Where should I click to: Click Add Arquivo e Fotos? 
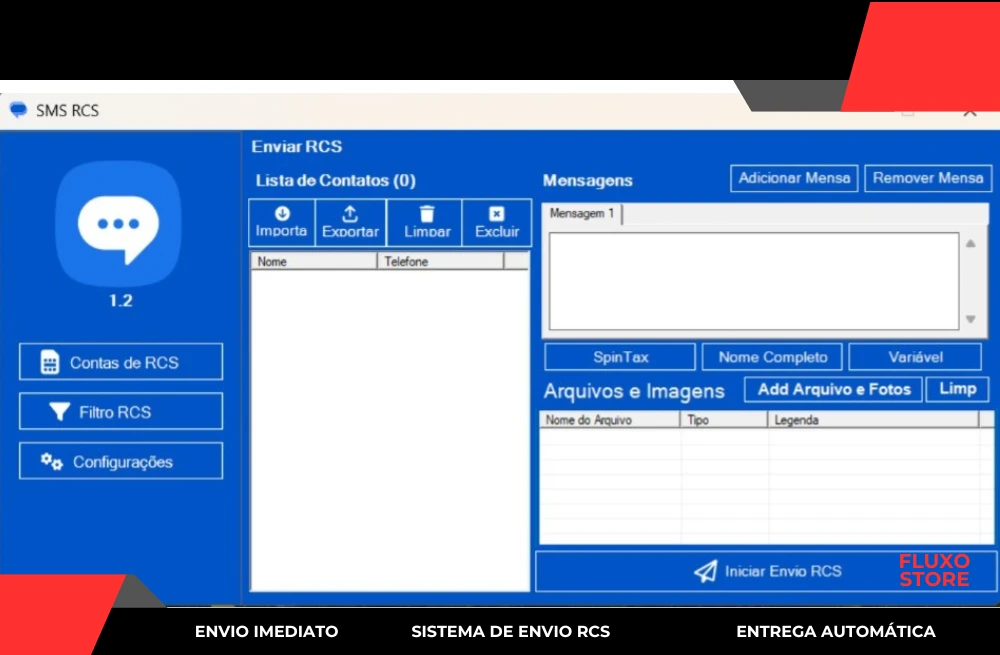(x=832, y=389)
